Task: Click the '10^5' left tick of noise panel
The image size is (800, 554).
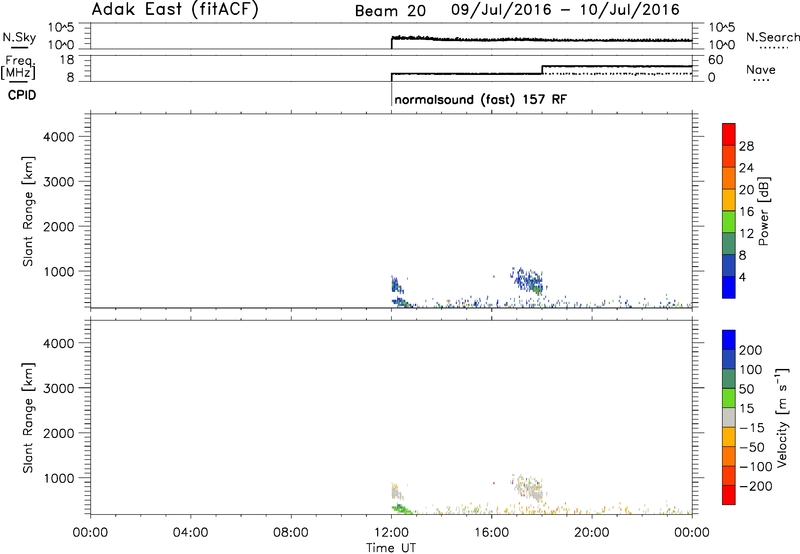Action: click(x=61, y=27)
